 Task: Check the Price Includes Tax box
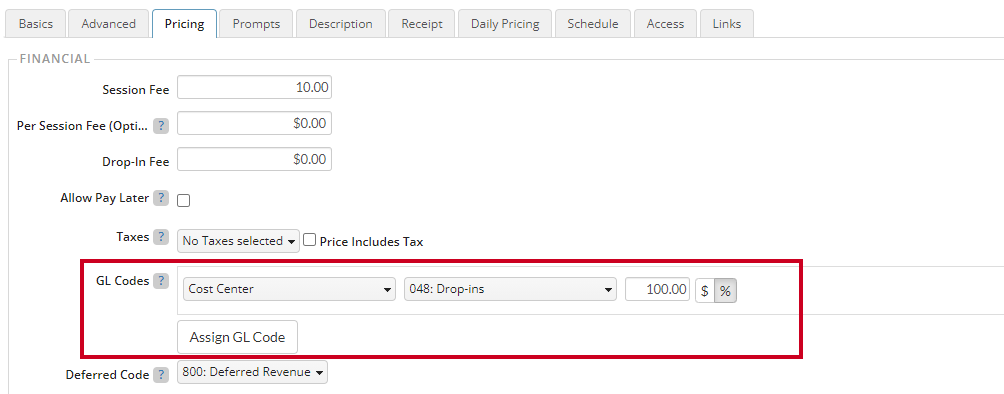pyautogui.click(x=310, y=240)
